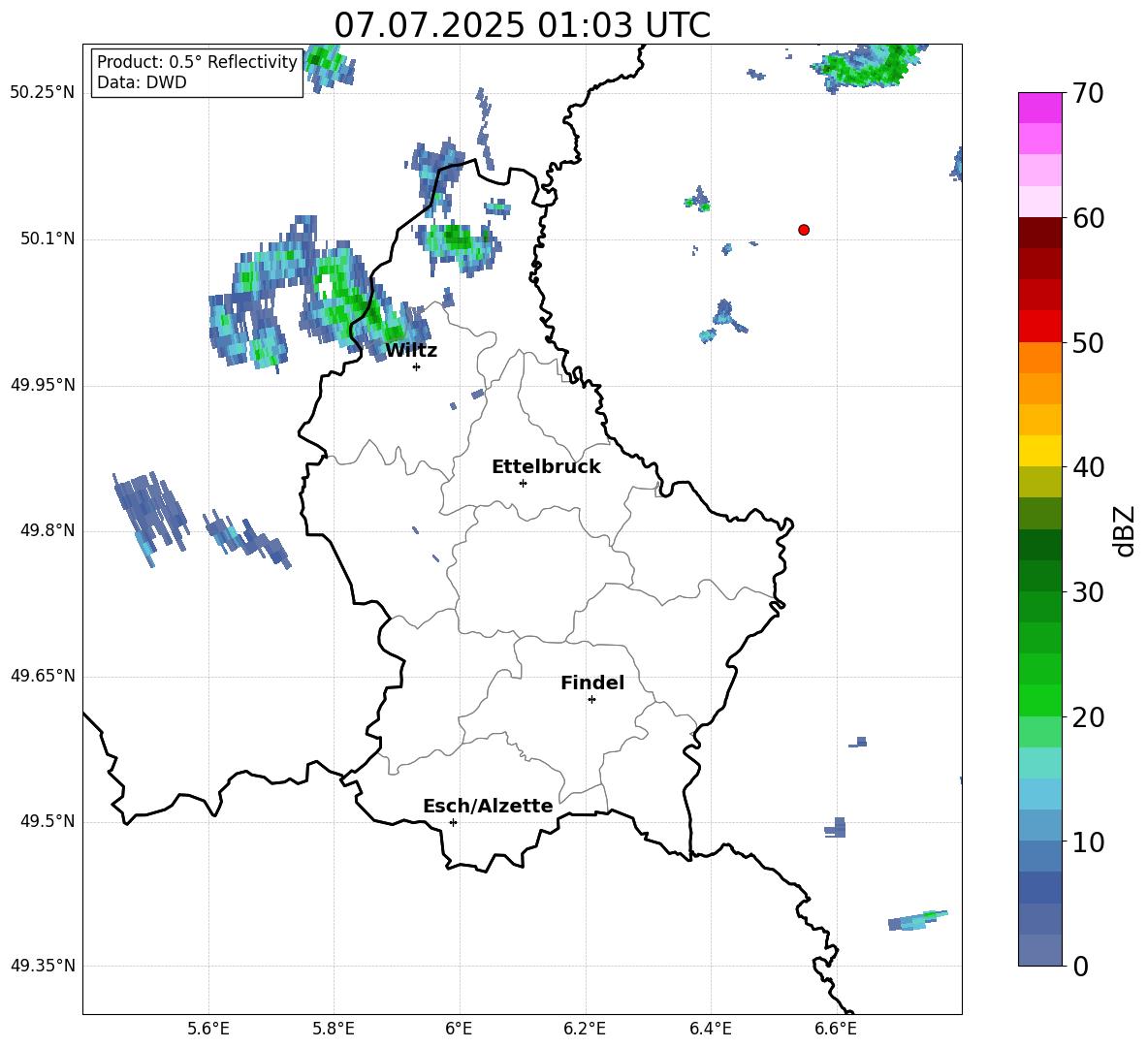The width and height of the screenshot is (1148, 1048).
Task: Click the 50.25°N latitude label
Action: [43, 93]
